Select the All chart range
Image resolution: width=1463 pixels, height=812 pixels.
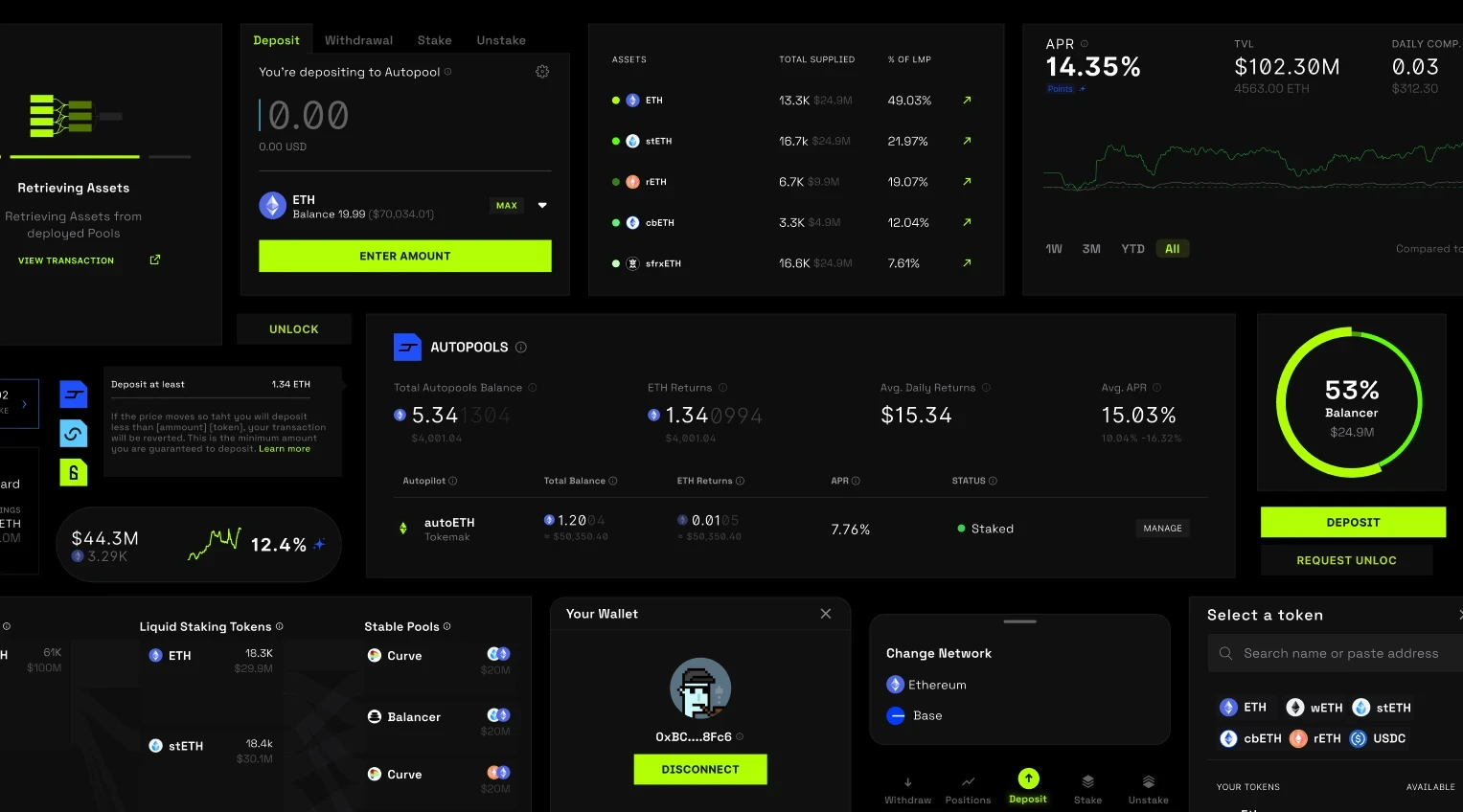pos(1173,249)
